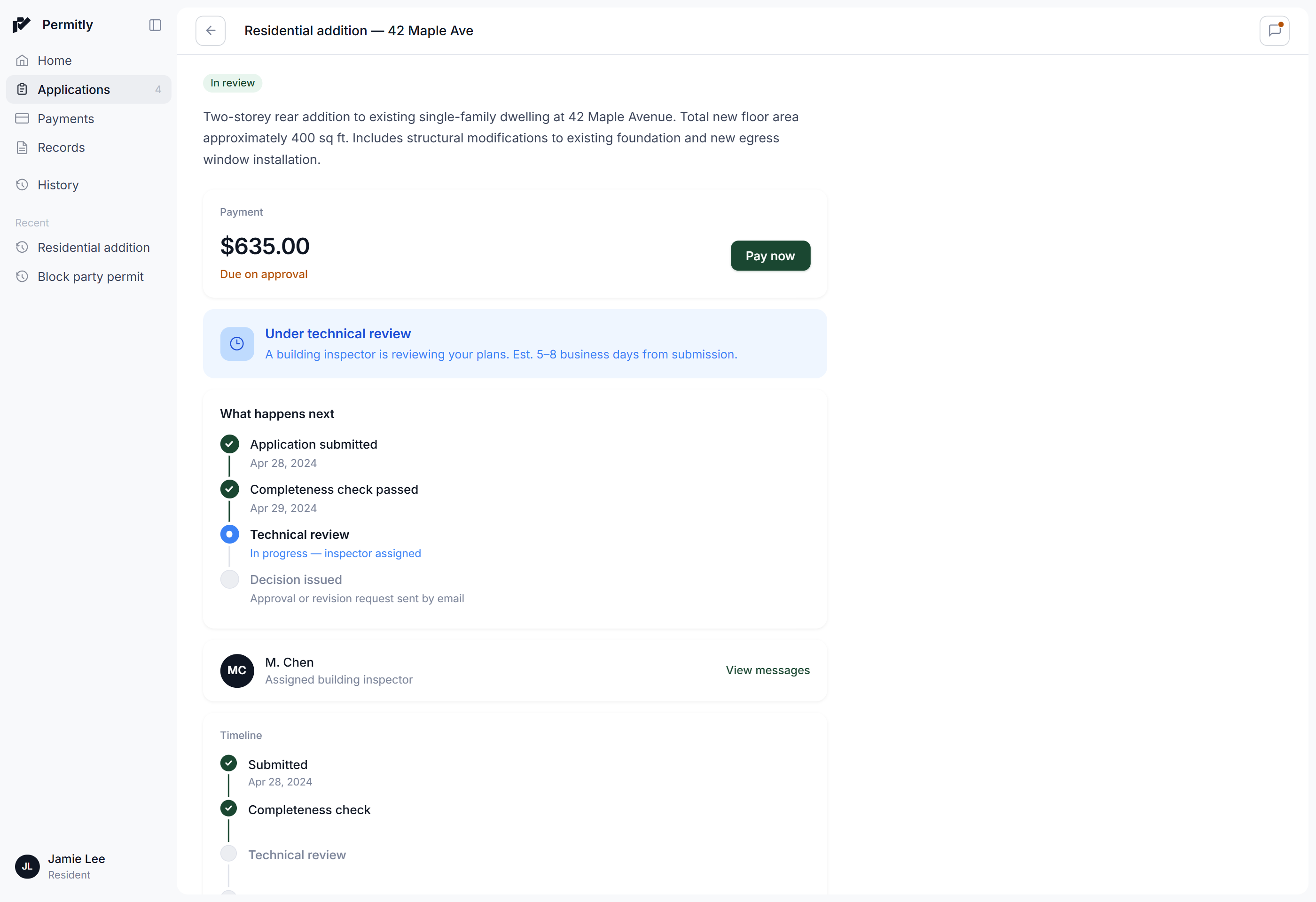This screenshot has height=902, width=1316.
Task: Click the Records document icon
Action: point(22,148)
